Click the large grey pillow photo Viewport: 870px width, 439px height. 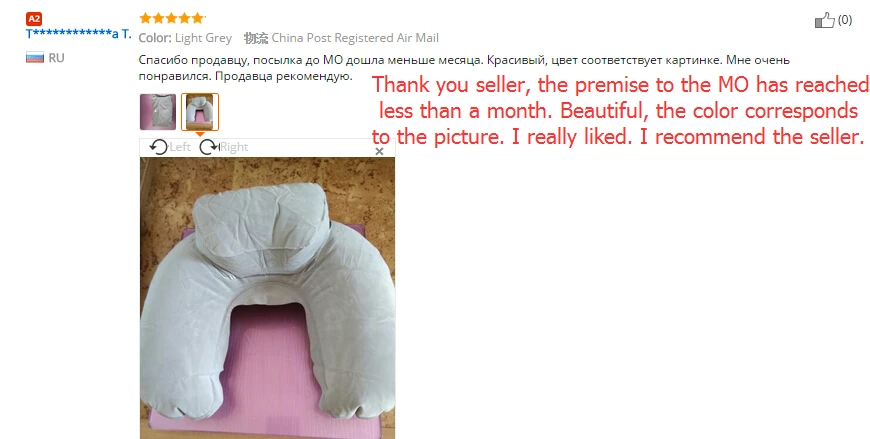click(267, 298)
